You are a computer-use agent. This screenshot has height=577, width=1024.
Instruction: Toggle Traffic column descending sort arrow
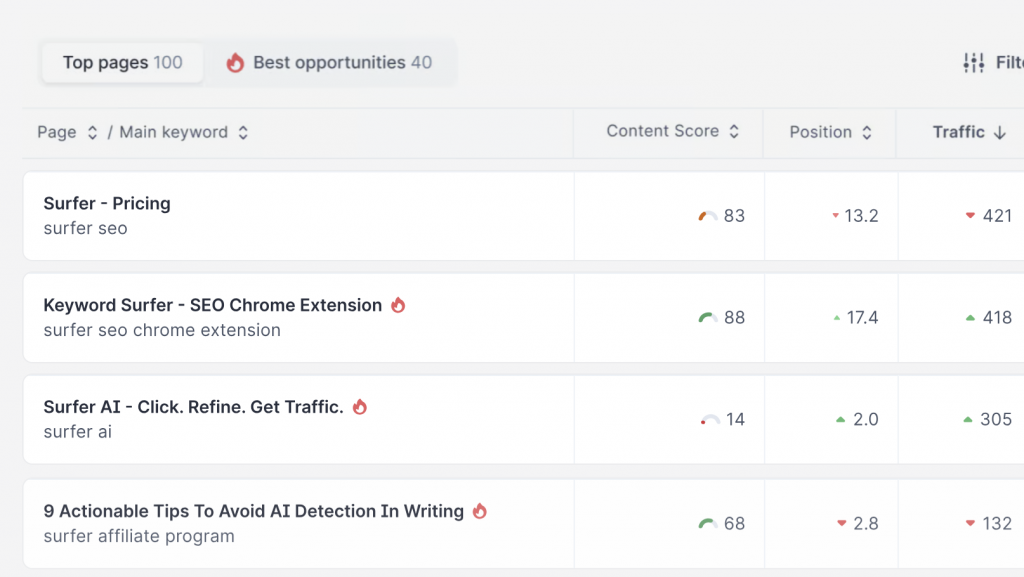[x=999, y=133]
